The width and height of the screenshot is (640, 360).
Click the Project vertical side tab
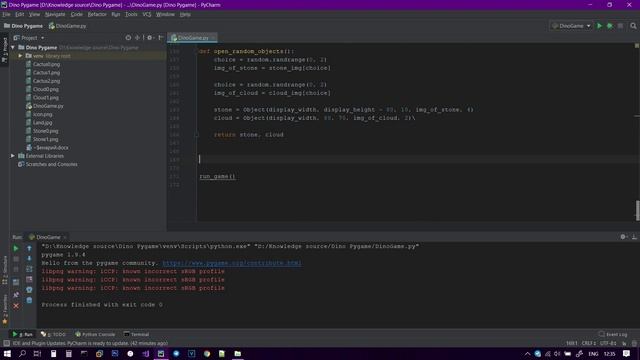pyautogui.click(x=4, y=49)
